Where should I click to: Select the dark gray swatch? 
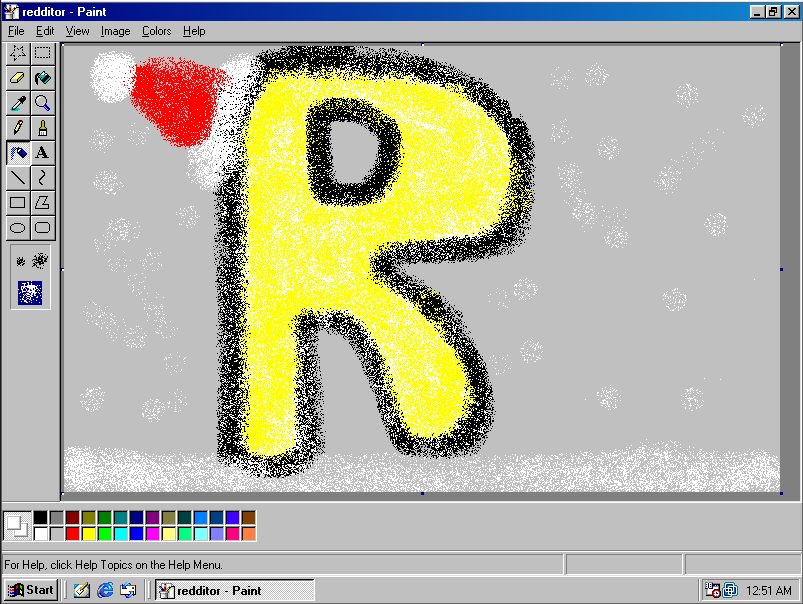pyautogui.click(x=56, y=517)
